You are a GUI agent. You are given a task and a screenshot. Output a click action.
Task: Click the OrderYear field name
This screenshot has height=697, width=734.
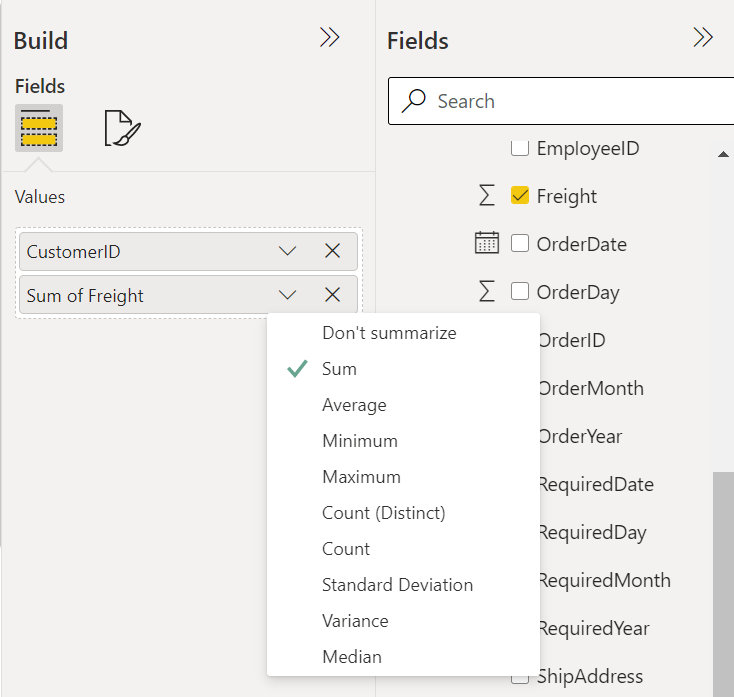580,436
